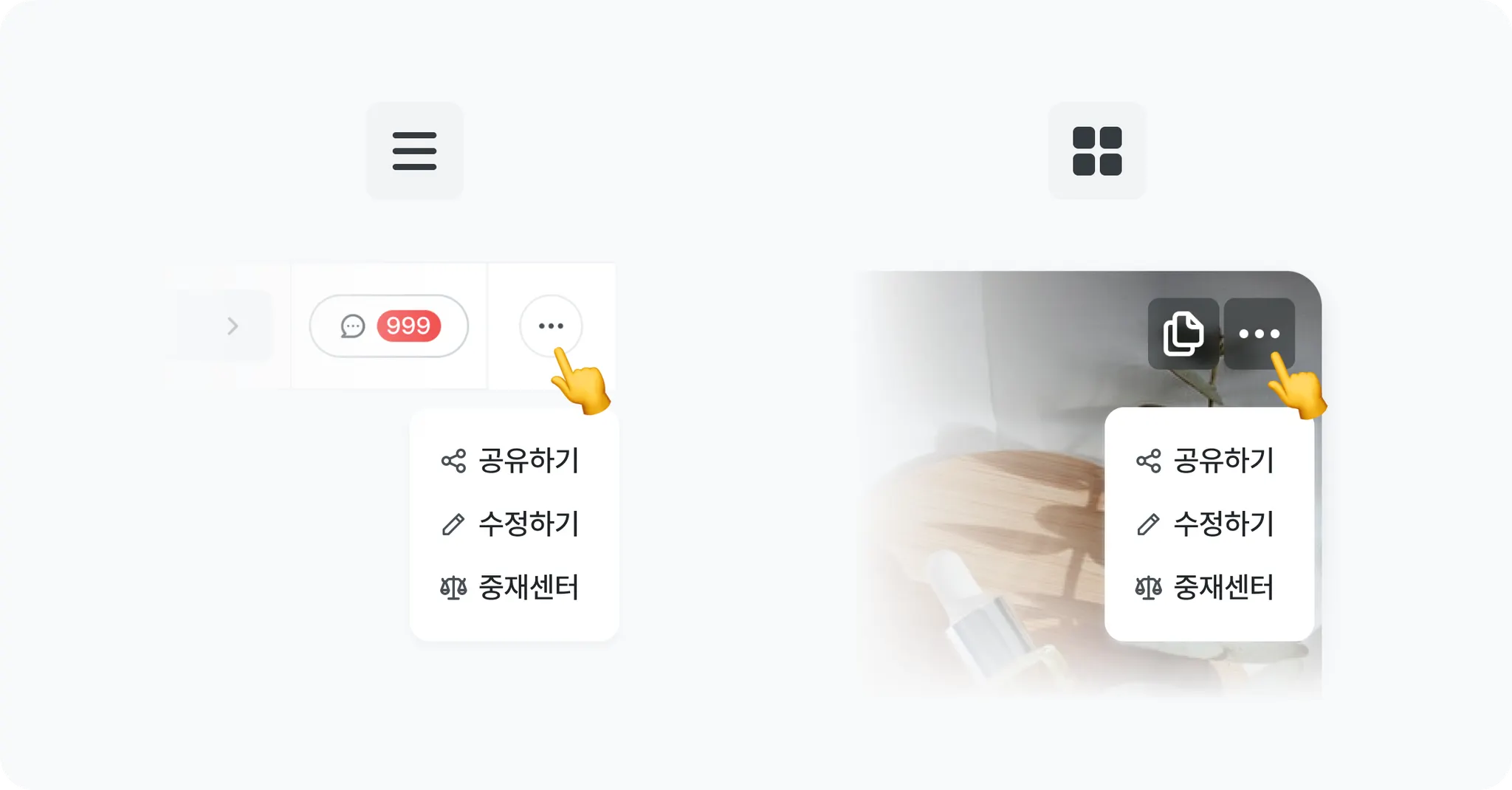Click share icon in image card menu
The image size is (1512, 790).
point(1149,461)
